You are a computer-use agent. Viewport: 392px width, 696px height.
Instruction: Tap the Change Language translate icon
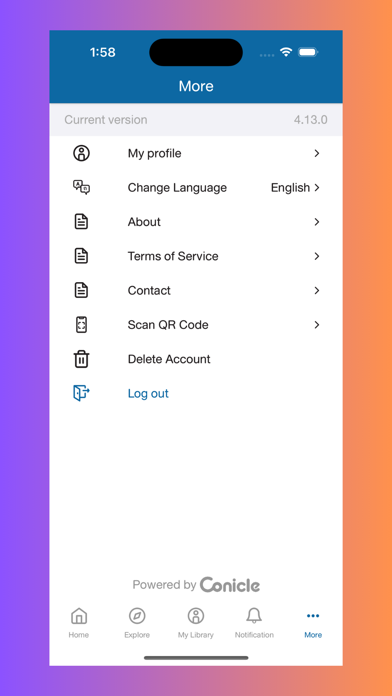(x=81, y=187)
